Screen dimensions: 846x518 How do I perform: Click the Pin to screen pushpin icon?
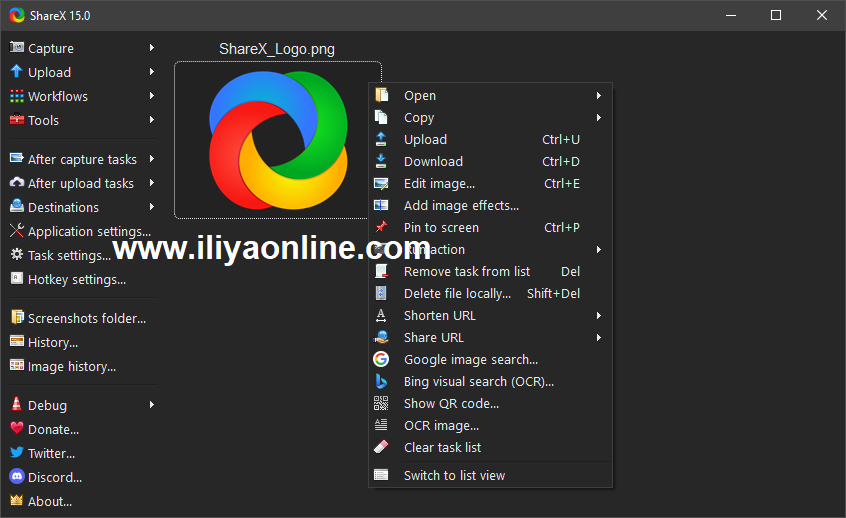click(x=381, y=227)
